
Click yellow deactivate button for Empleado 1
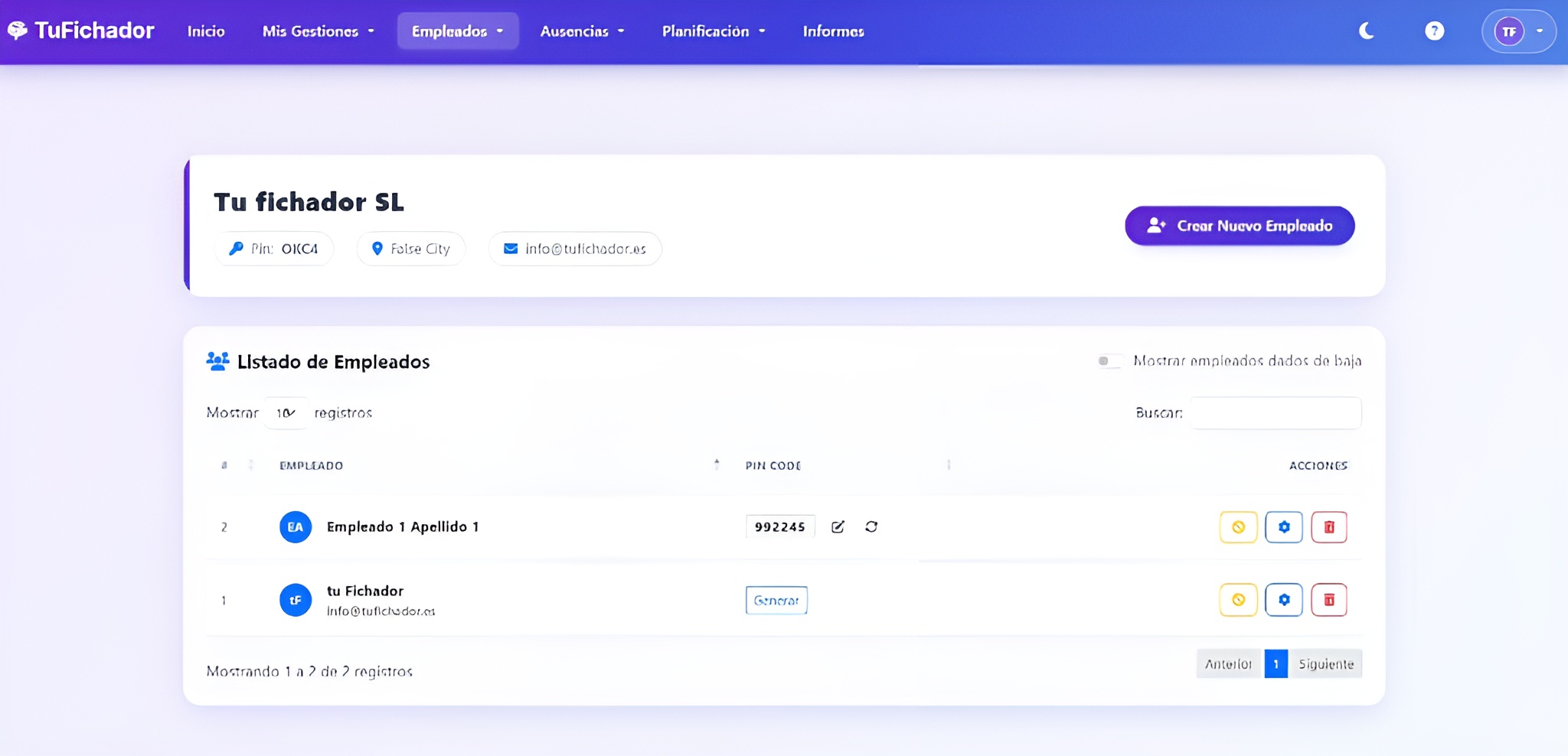click(x=1238, y=527)
